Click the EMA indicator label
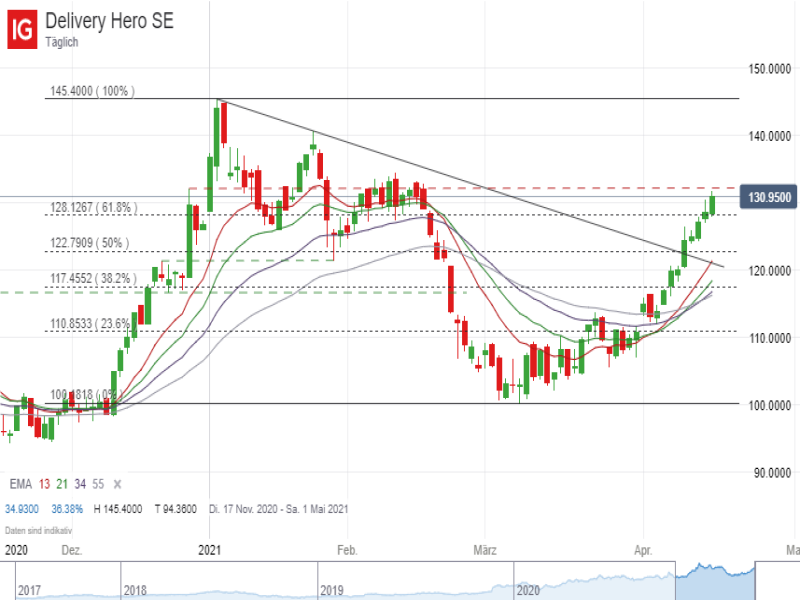 tap(20, 484)
